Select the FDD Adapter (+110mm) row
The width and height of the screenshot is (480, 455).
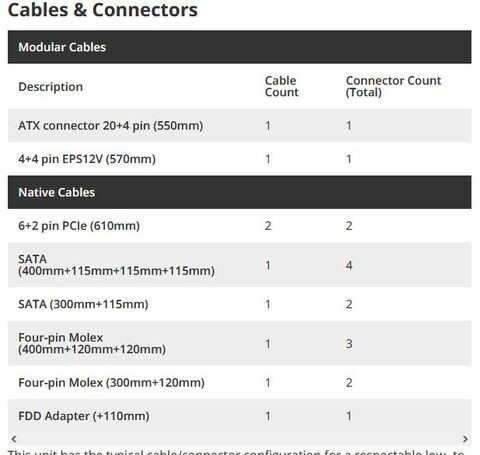click(x=239, y=416)
